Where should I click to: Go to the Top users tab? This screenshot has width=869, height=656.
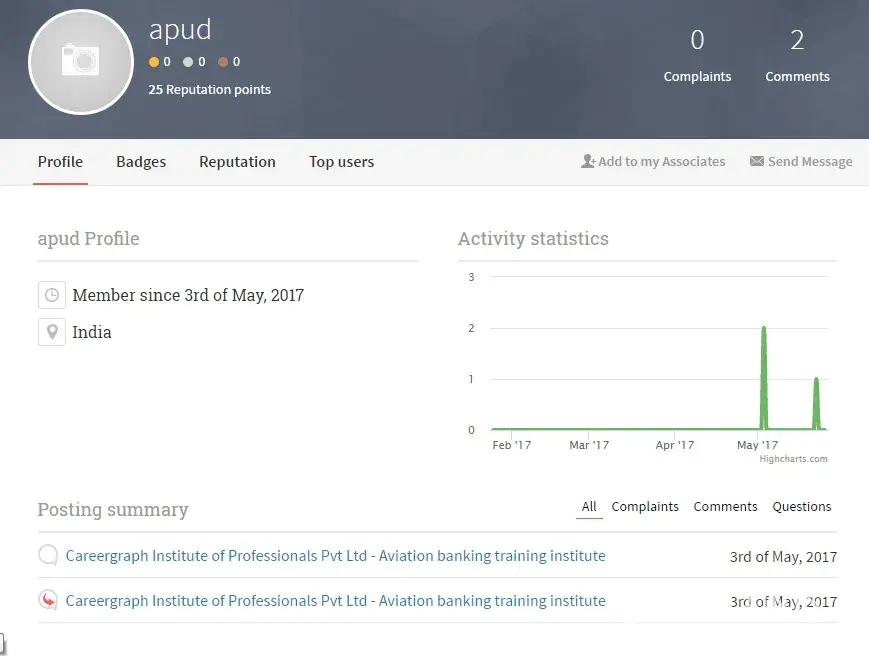pyautogui.click(x=341, y=162)
